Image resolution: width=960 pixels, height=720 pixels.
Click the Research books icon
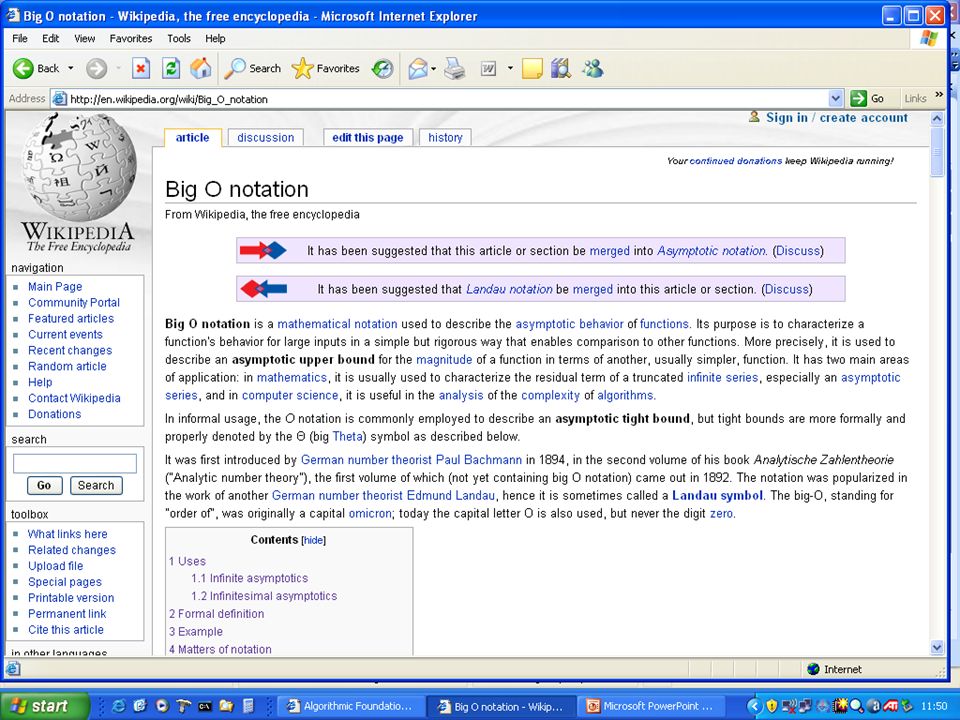tap(561, 69)
